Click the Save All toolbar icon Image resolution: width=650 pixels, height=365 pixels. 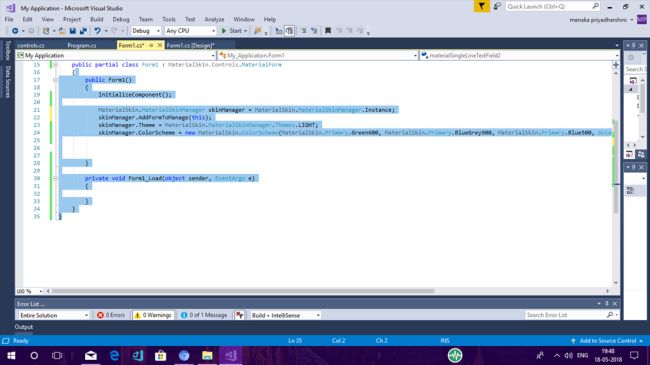(x=83, y=31)
